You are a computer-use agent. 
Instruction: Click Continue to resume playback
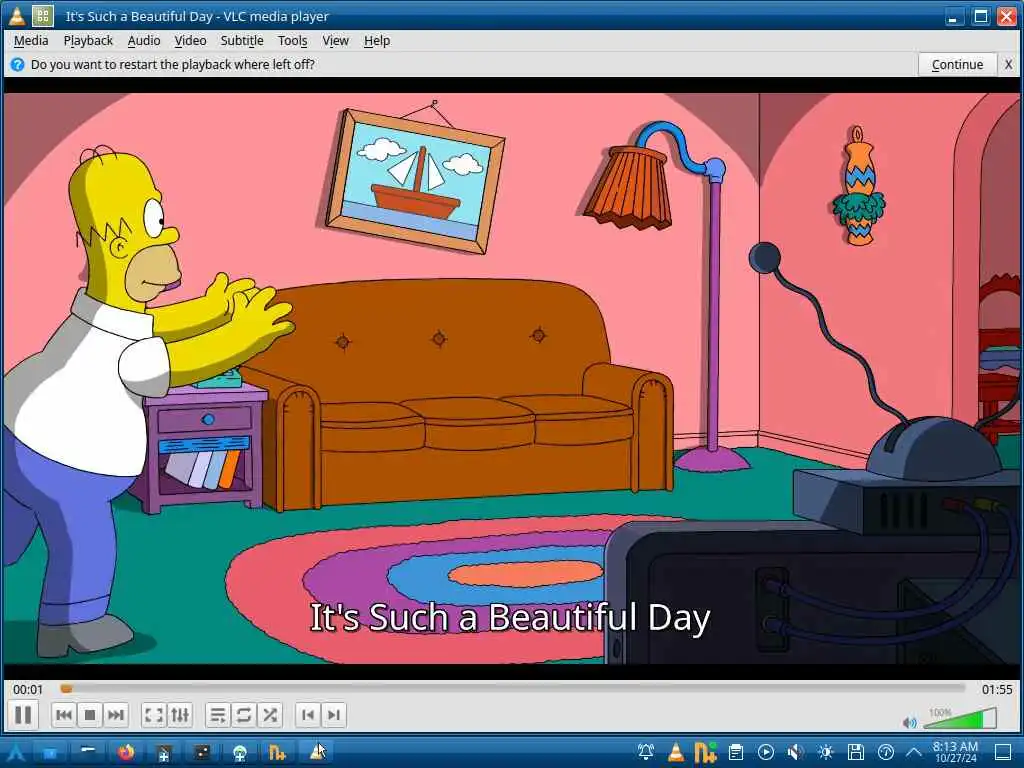pyautogui.click(x=957, y=65)
